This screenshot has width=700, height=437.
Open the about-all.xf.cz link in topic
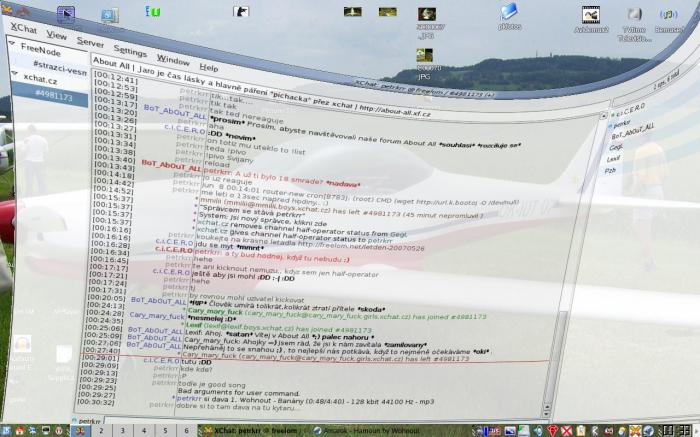(395, 110)
